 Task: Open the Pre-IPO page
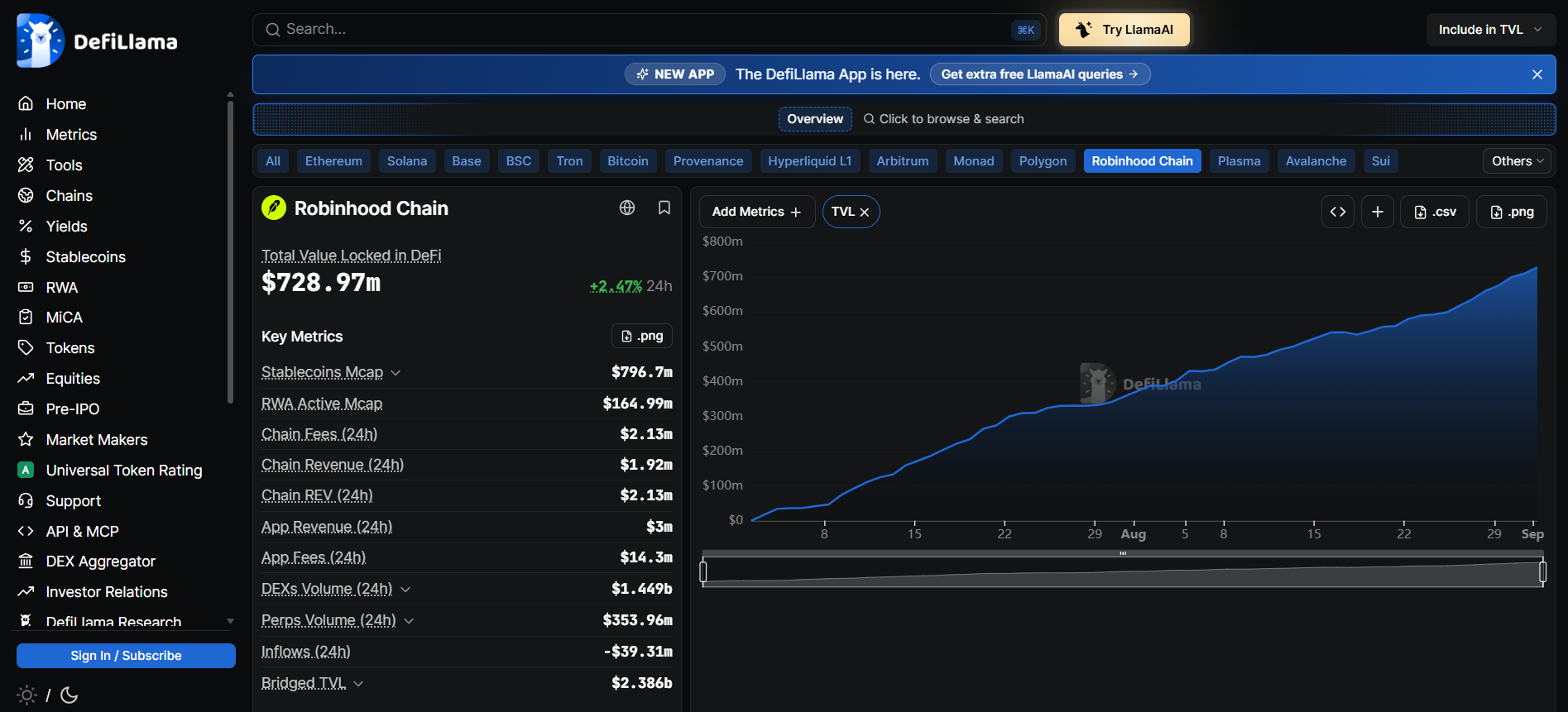[x=72, y=409]
